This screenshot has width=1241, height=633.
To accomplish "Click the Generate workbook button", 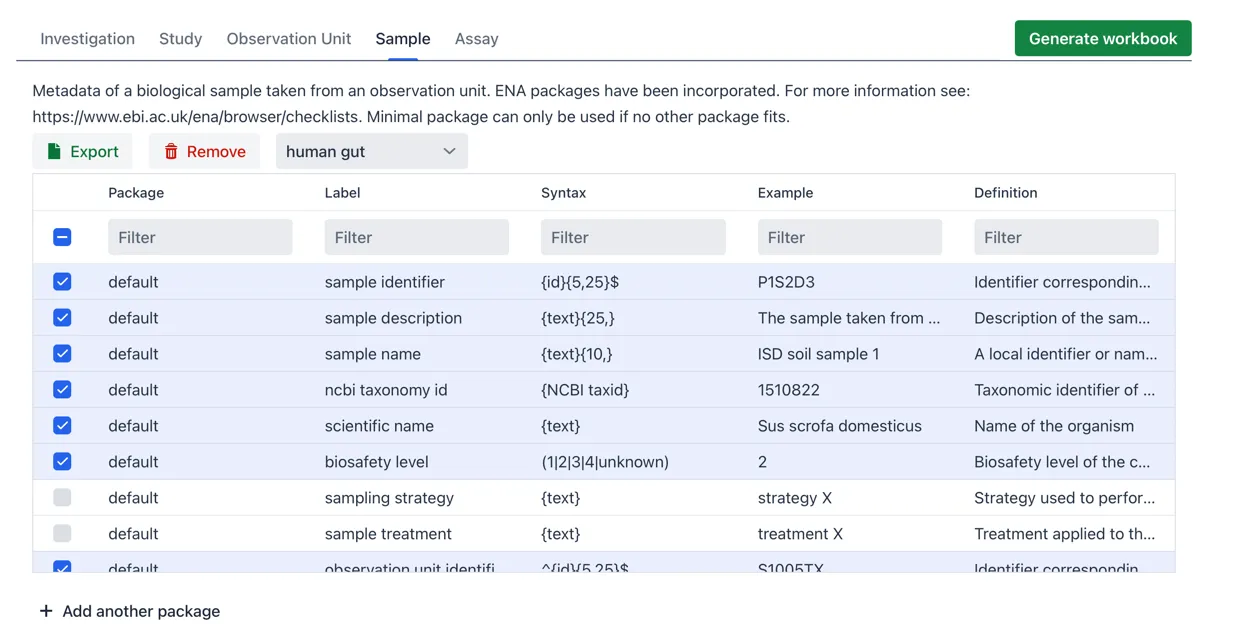I will coord(1103,38).
